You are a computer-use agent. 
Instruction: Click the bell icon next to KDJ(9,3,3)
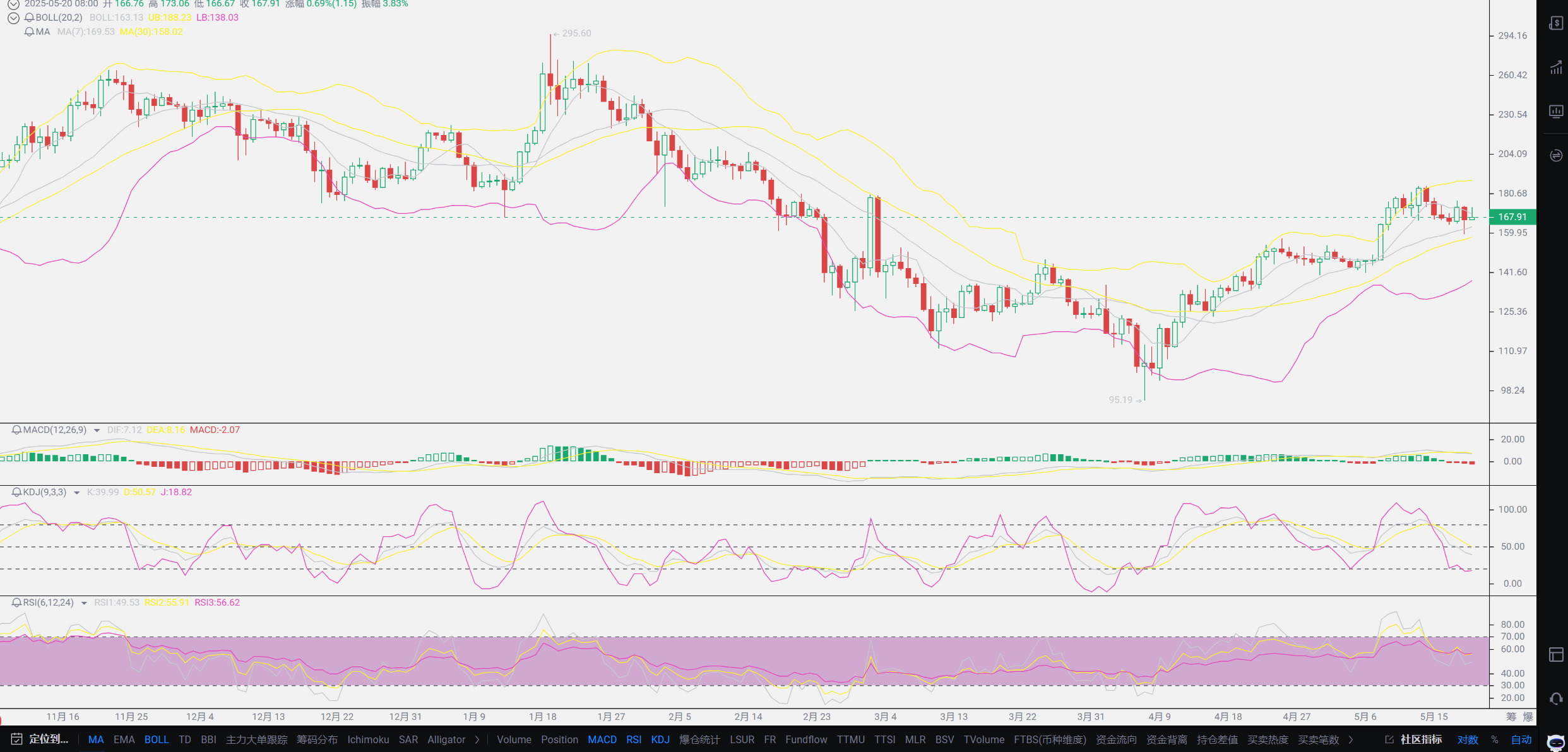[x=17, y=492]
